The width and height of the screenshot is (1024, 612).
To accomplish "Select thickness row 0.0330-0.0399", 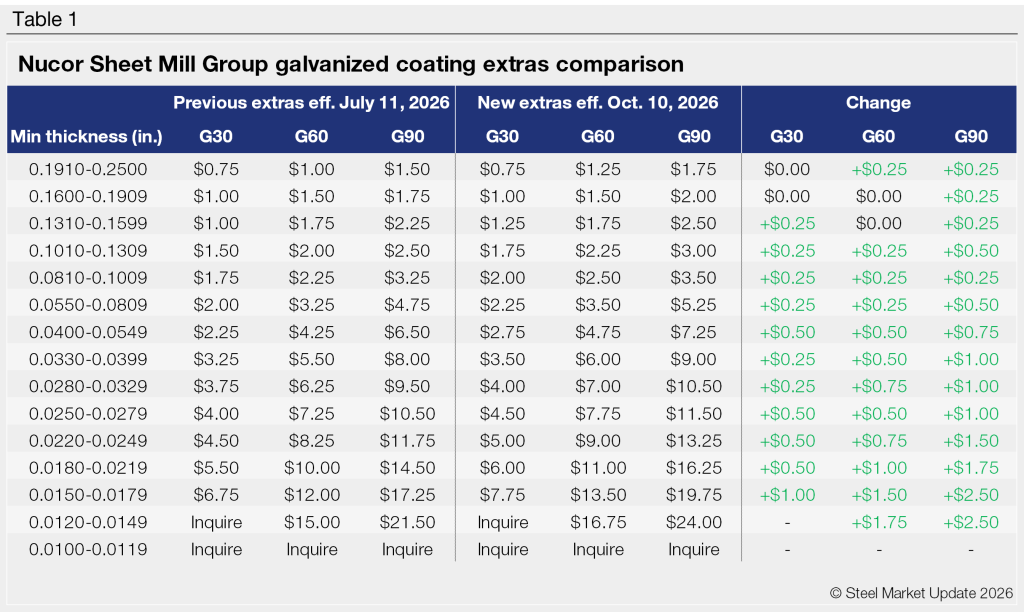I will click(x=512, y=359).
